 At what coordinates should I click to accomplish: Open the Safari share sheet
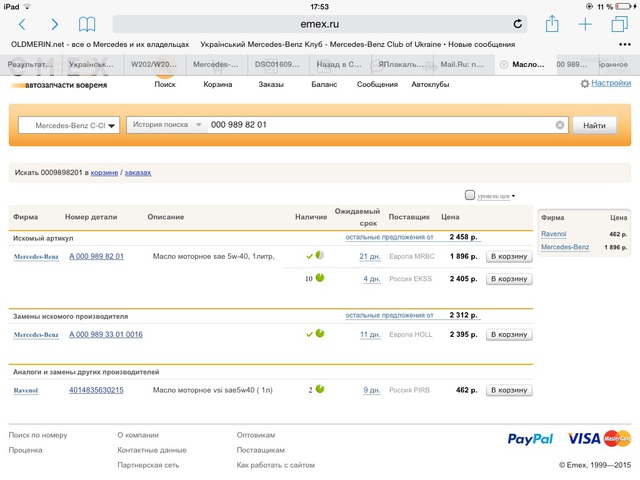click(x=552, y=23)
